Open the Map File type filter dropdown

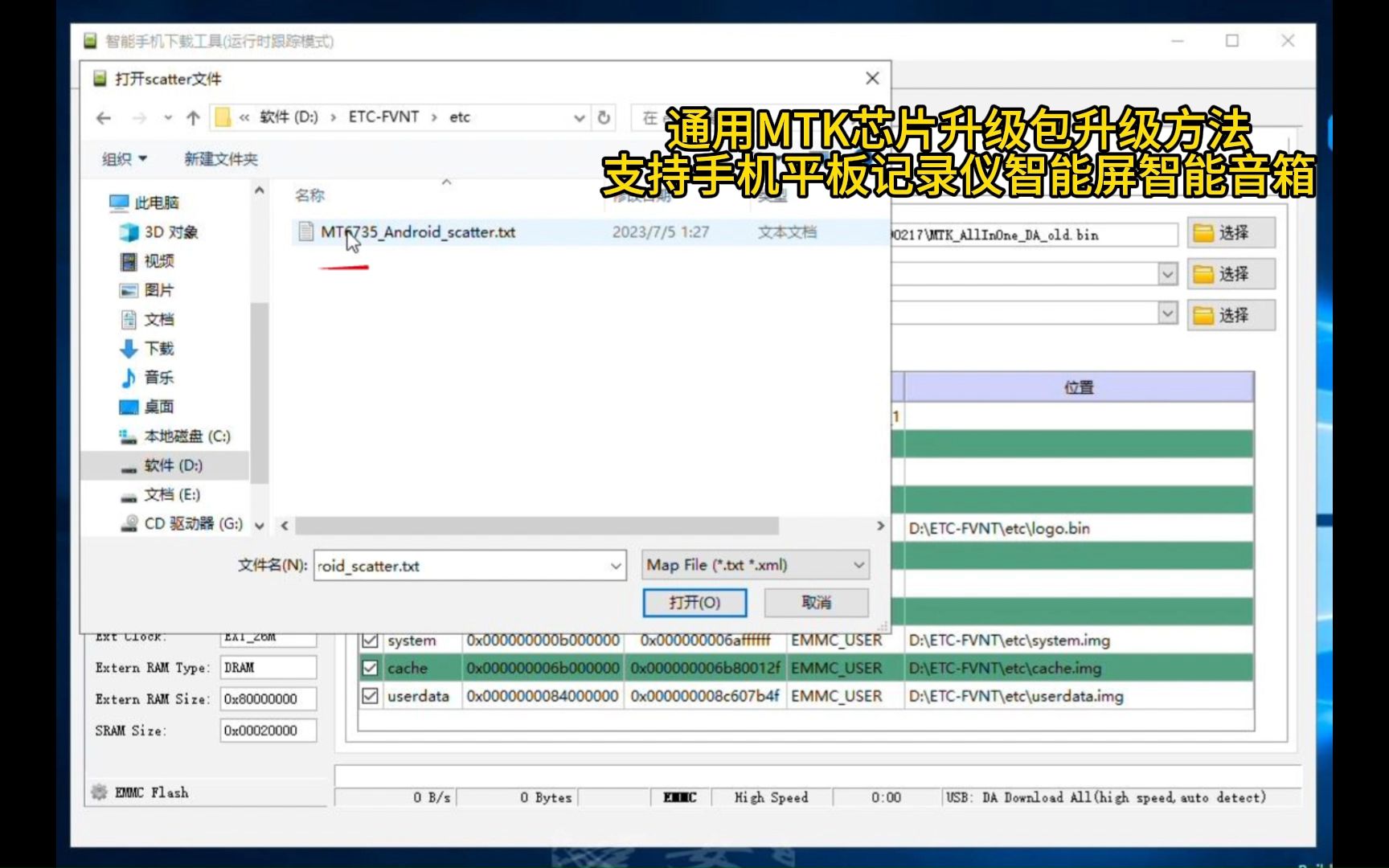[756, 565]
